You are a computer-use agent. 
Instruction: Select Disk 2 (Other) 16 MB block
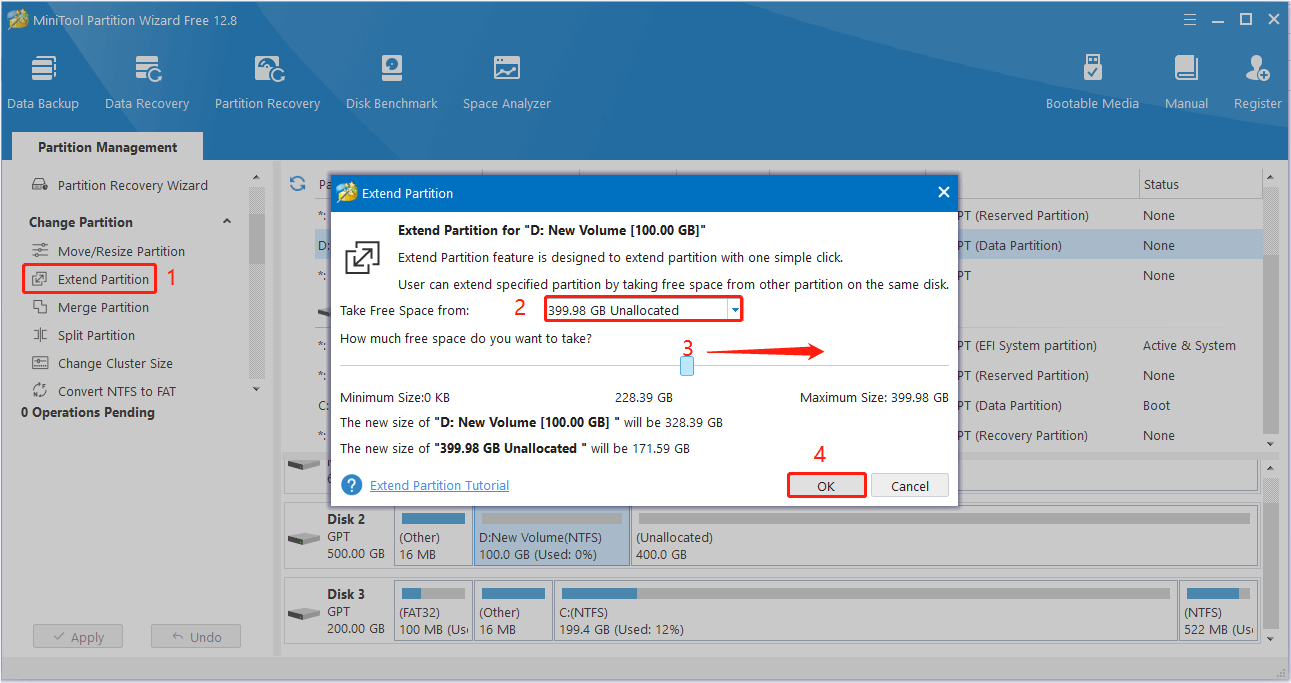click(434, 536)
